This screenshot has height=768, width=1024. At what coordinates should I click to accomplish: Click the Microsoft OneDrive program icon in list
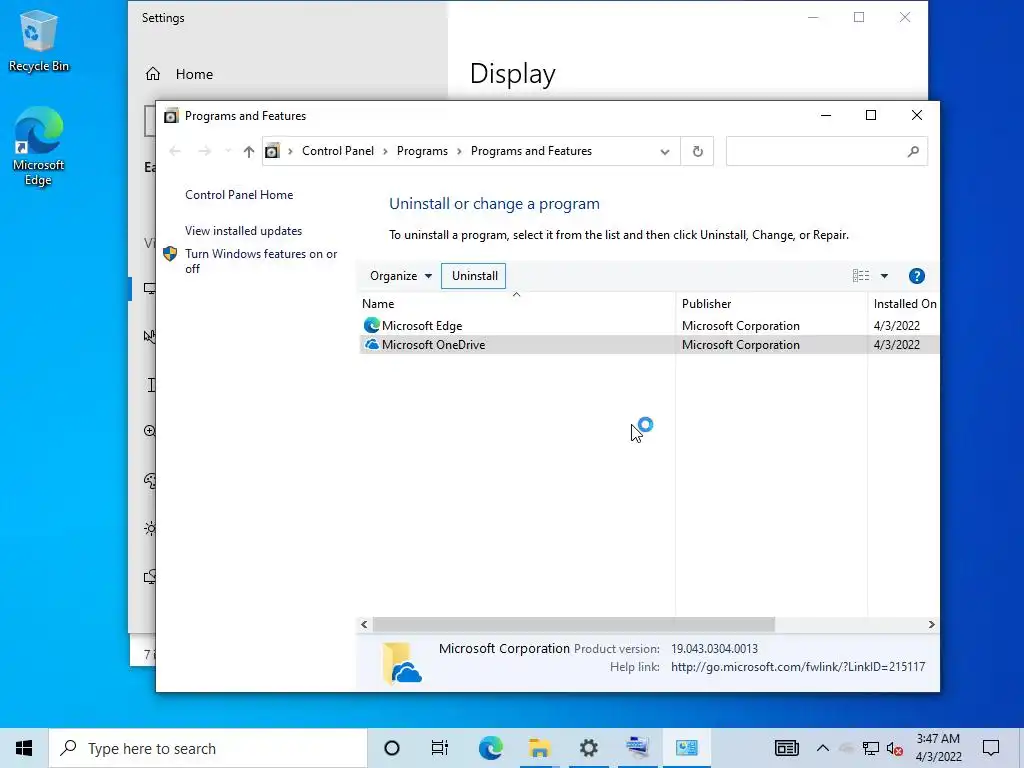[x=372, y=344]
